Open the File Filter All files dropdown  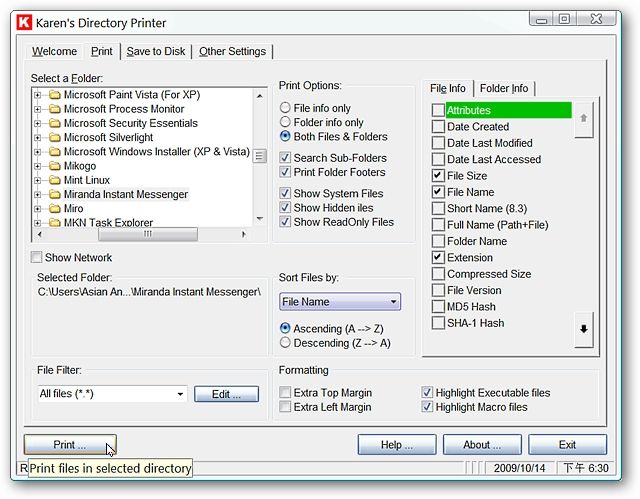[180, 394]
